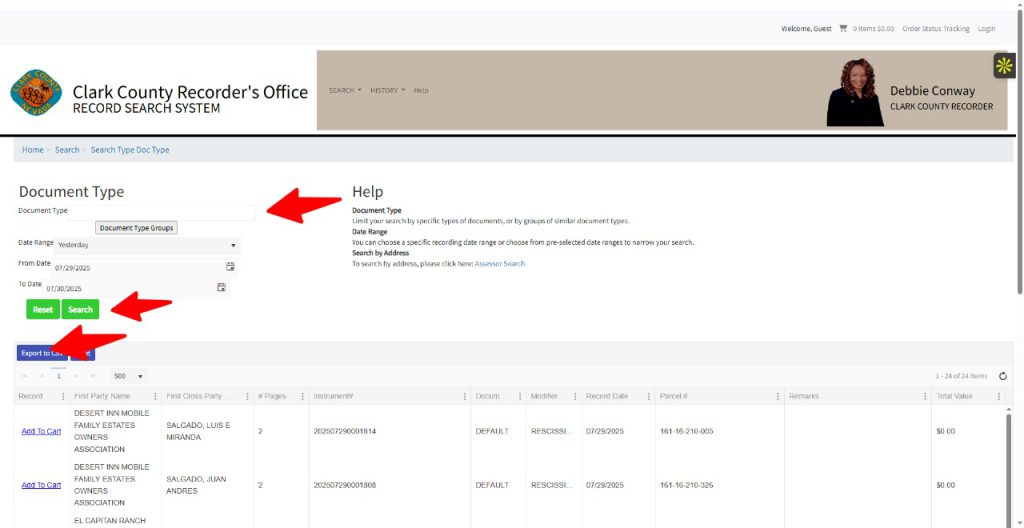The image size is (1024, 528).
Task: Expand the Date Range dropdown
Action: tap(233, 245)
